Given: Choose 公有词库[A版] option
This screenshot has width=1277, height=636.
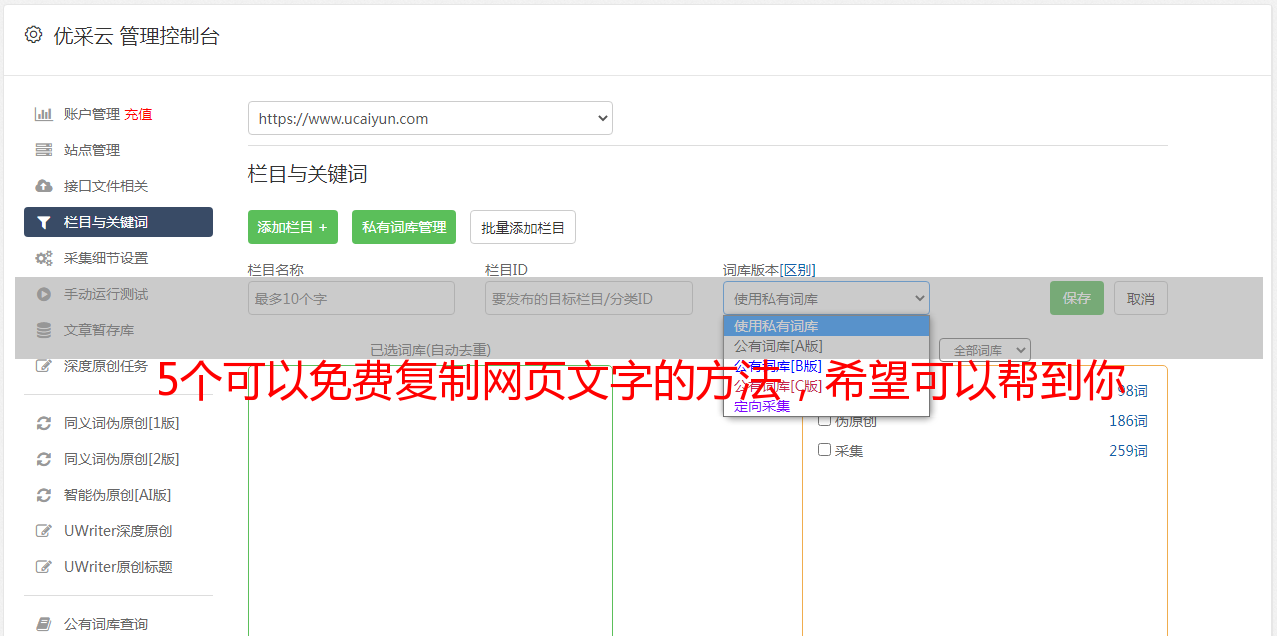Looking at the screenshot, I should pyautogui.click(x=826, y=346).
